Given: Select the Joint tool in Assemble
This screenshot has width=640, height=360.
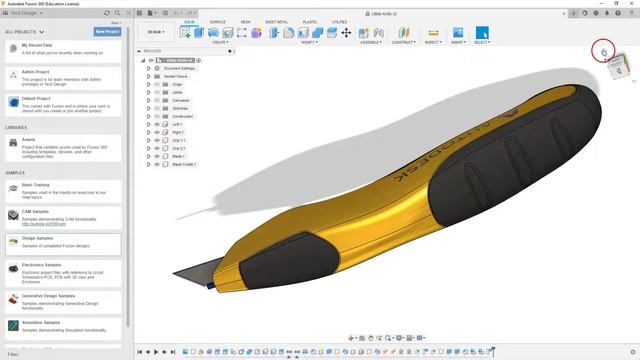Looking at the screenshot, I should click(x=378, y=33).
